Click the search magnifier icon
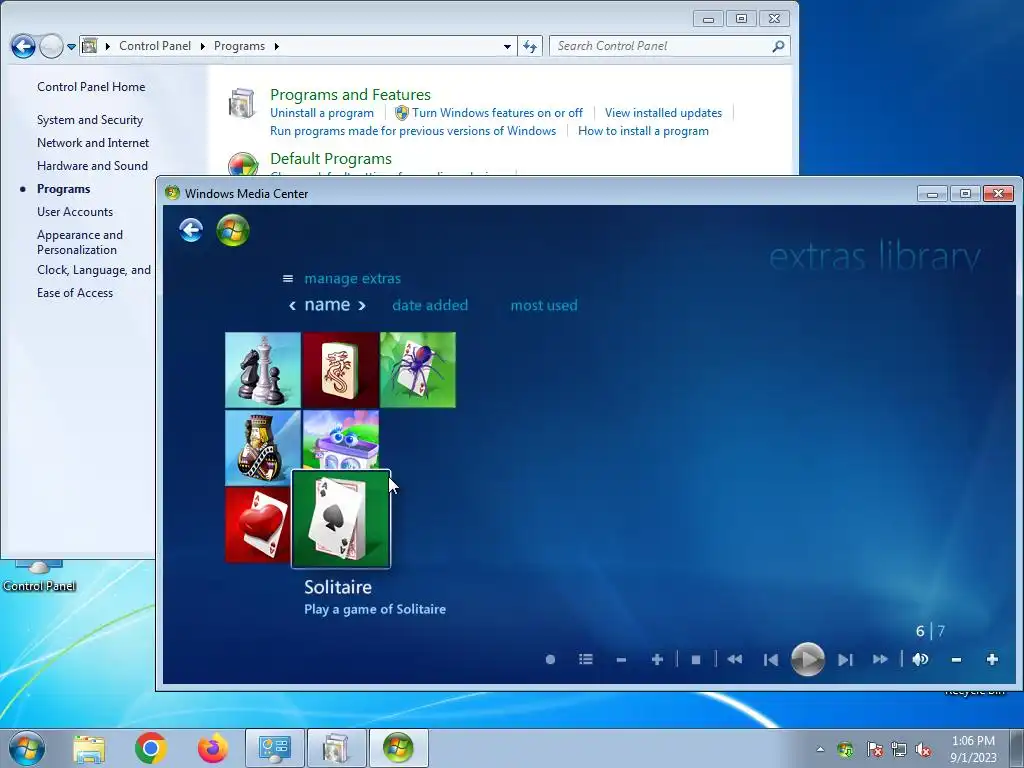 [778, 46]
